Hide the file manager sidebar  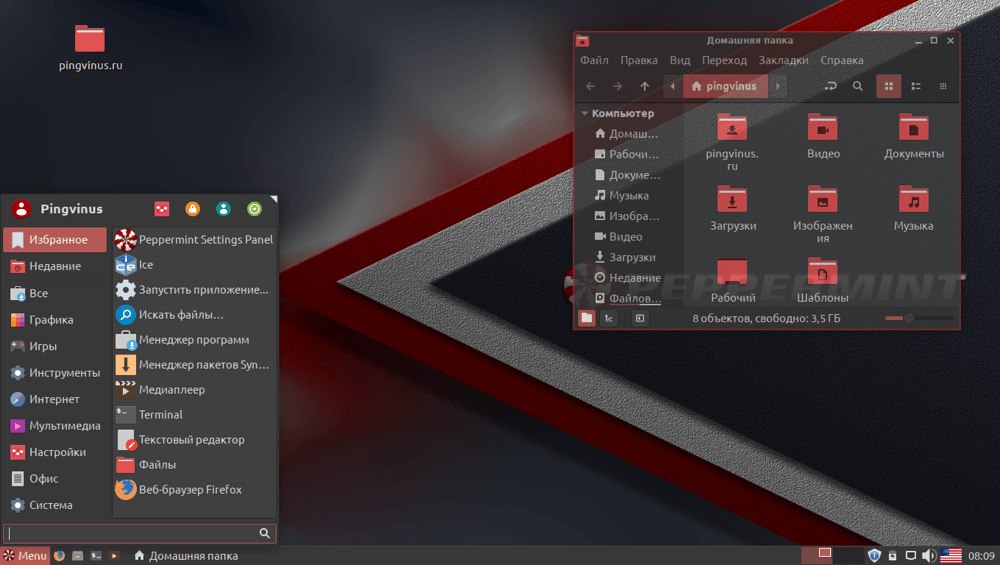pyautogui.click(x=640, y=318)
